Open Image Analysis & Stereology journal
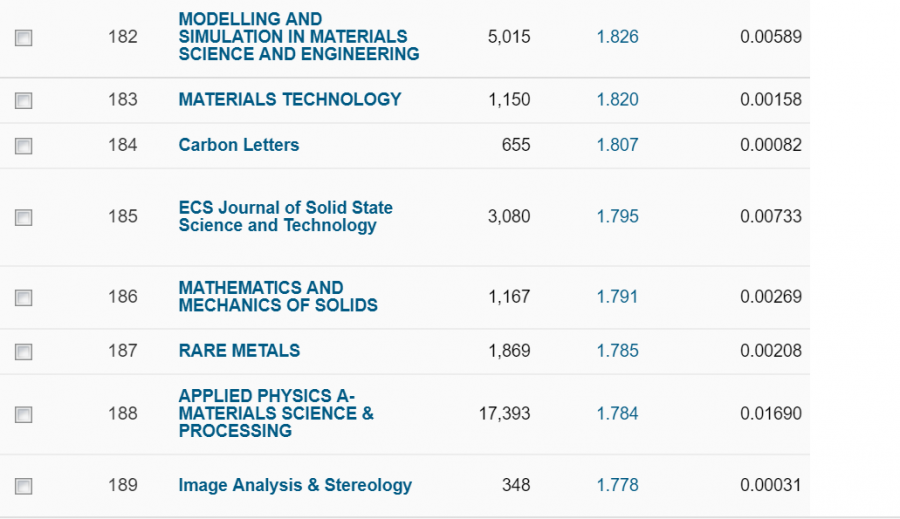This screenshot has height=519, width=900. [x=294, y=485]
